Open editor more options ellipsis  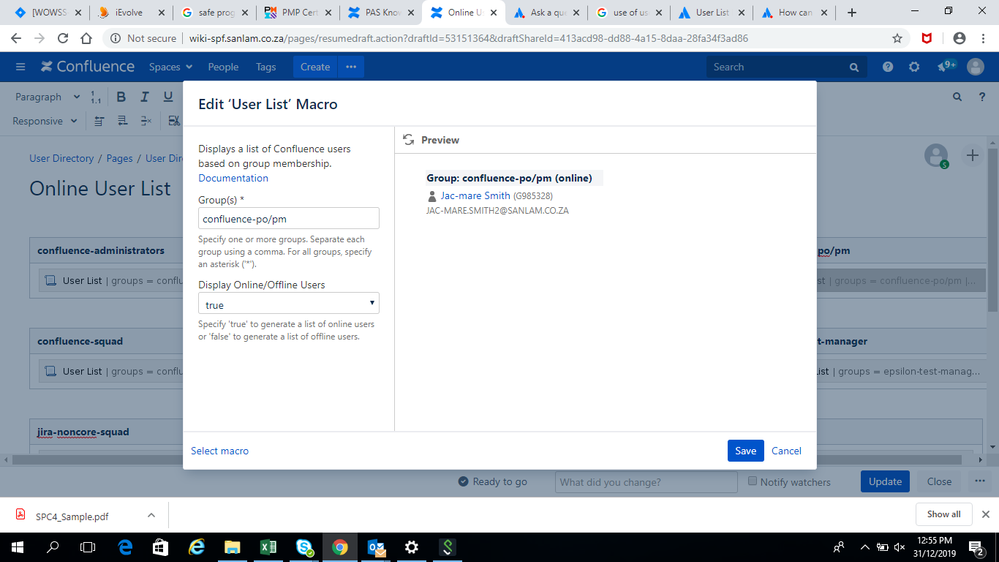click(980, 481)
